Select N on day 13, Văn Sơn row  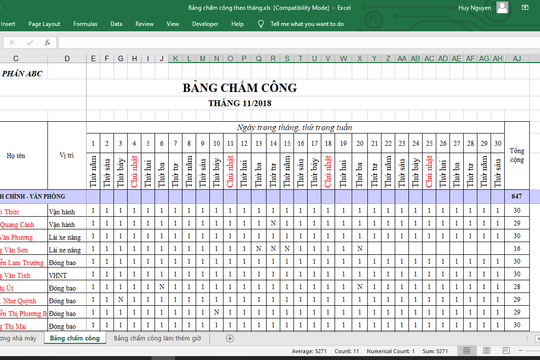coord(259,249)
